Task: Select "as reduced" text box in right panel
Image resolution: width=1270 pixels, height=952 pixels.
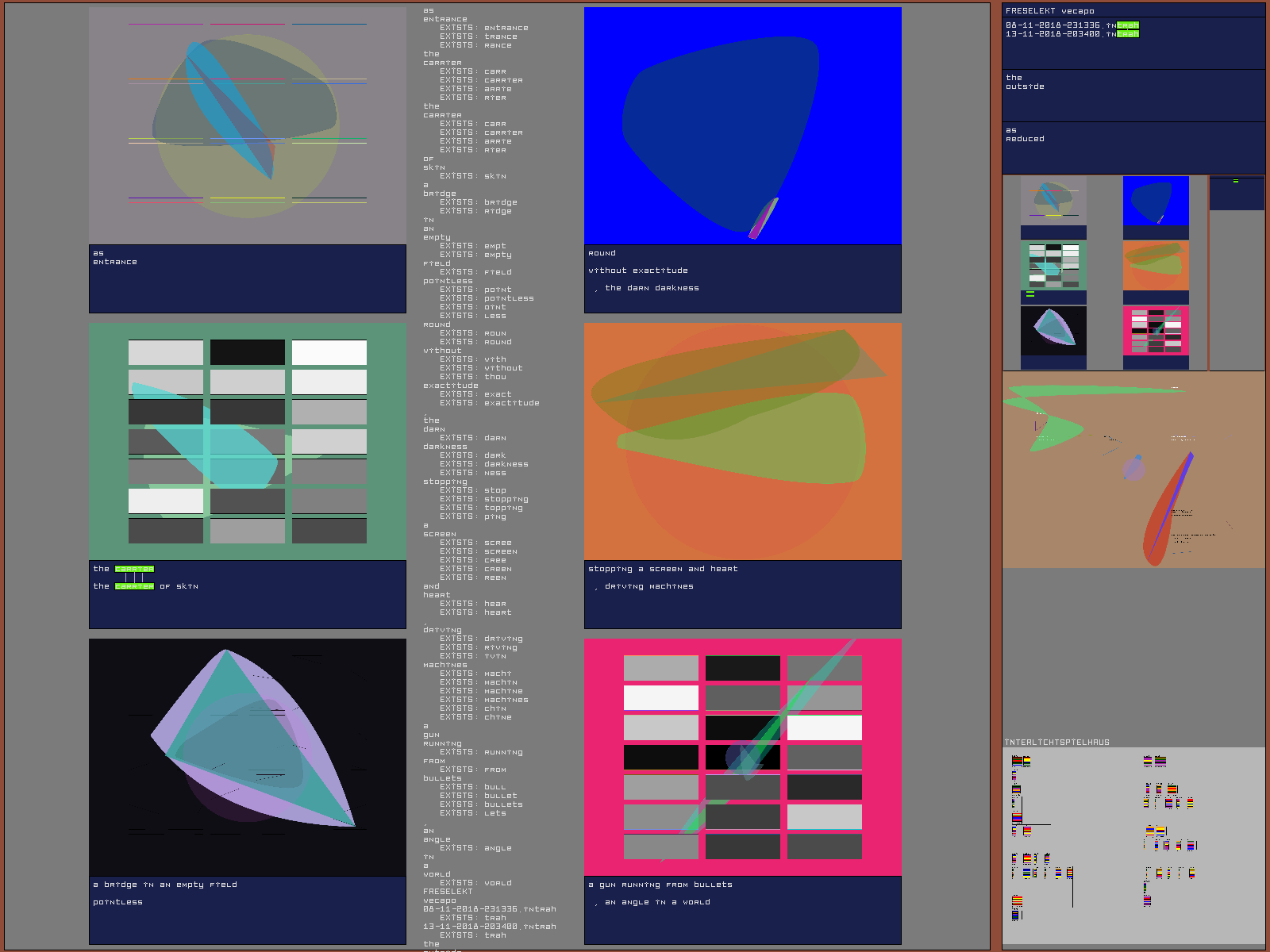Action: (x=1133, y=147)
